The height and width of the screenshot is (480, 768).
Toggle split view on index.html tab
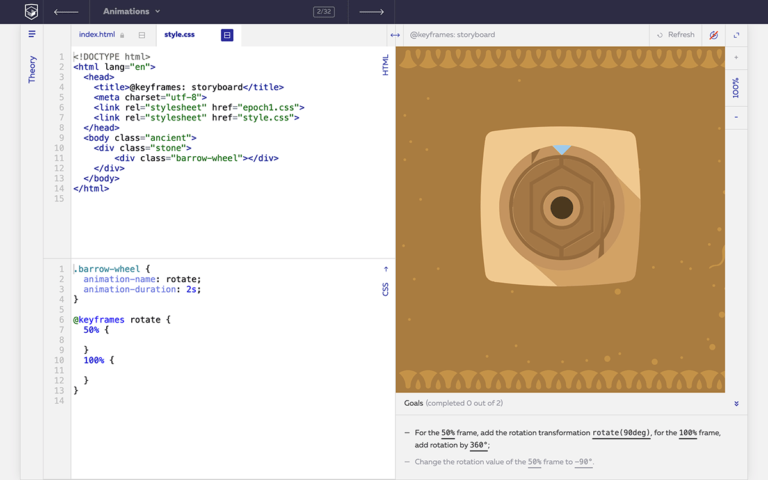(x=142, y=35)
